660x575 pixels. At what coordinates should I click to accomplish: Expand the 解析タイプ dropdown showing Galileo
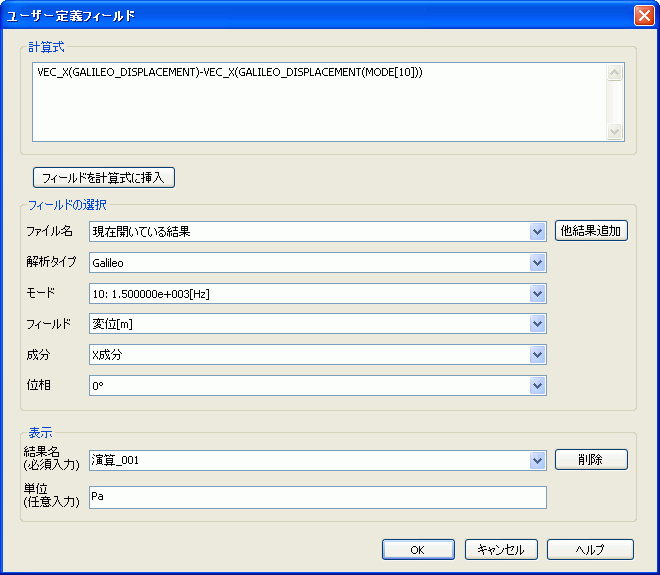538,263
